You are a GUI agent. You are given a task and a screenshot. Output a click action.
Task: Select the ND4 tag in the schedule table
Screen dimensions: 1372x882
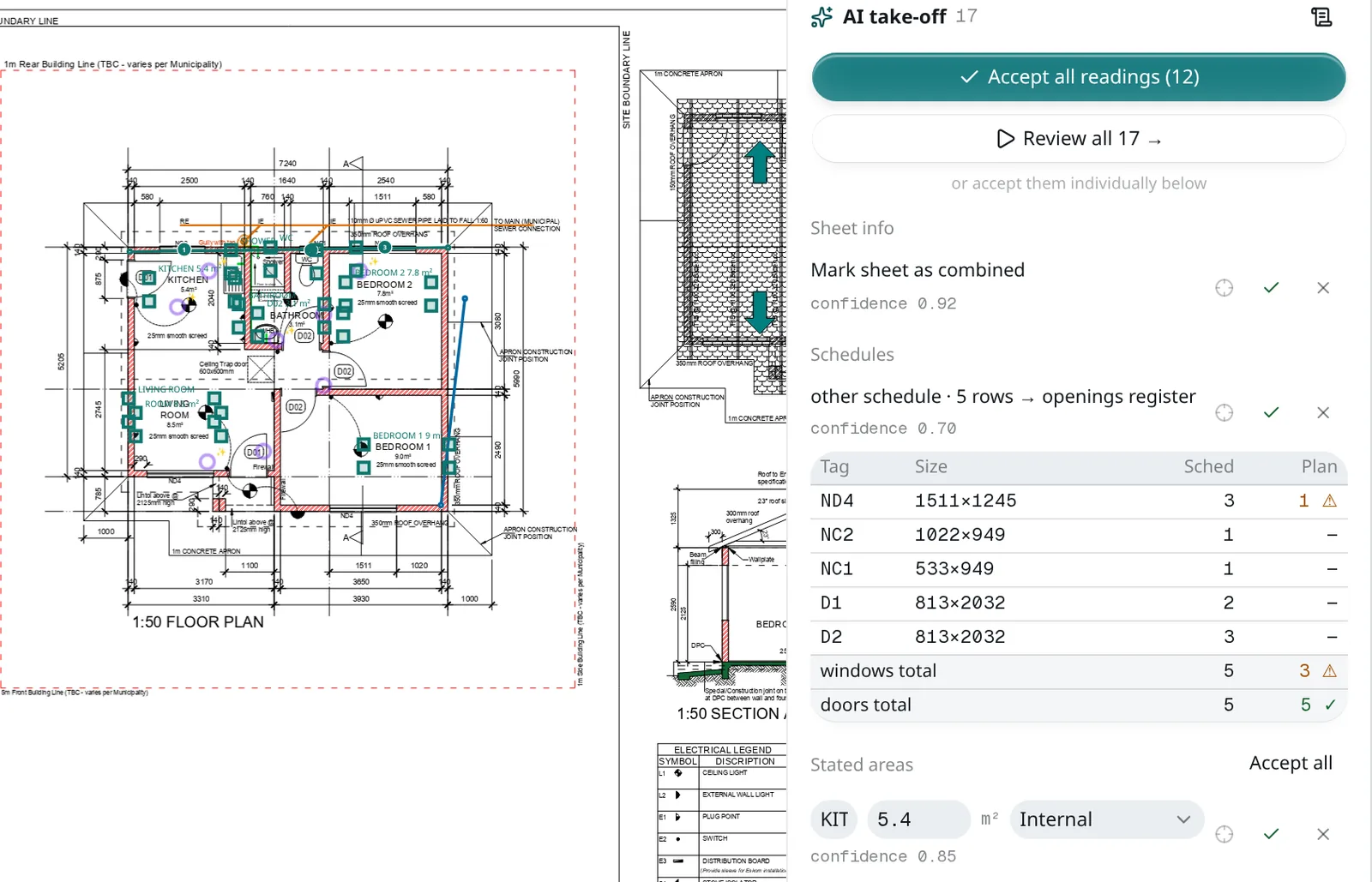tap(837, 501)
